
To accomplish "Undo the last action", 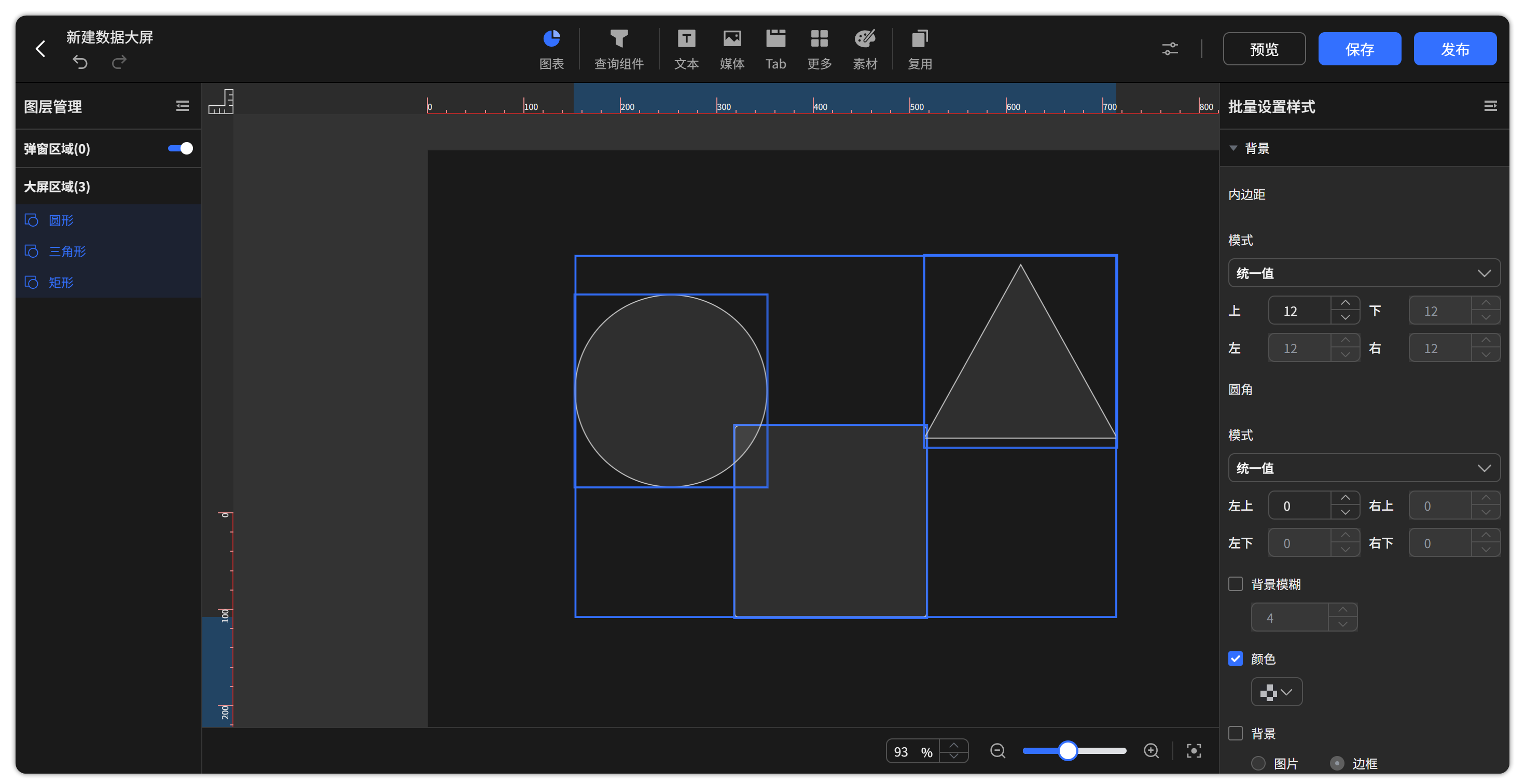I will point(80,62).
